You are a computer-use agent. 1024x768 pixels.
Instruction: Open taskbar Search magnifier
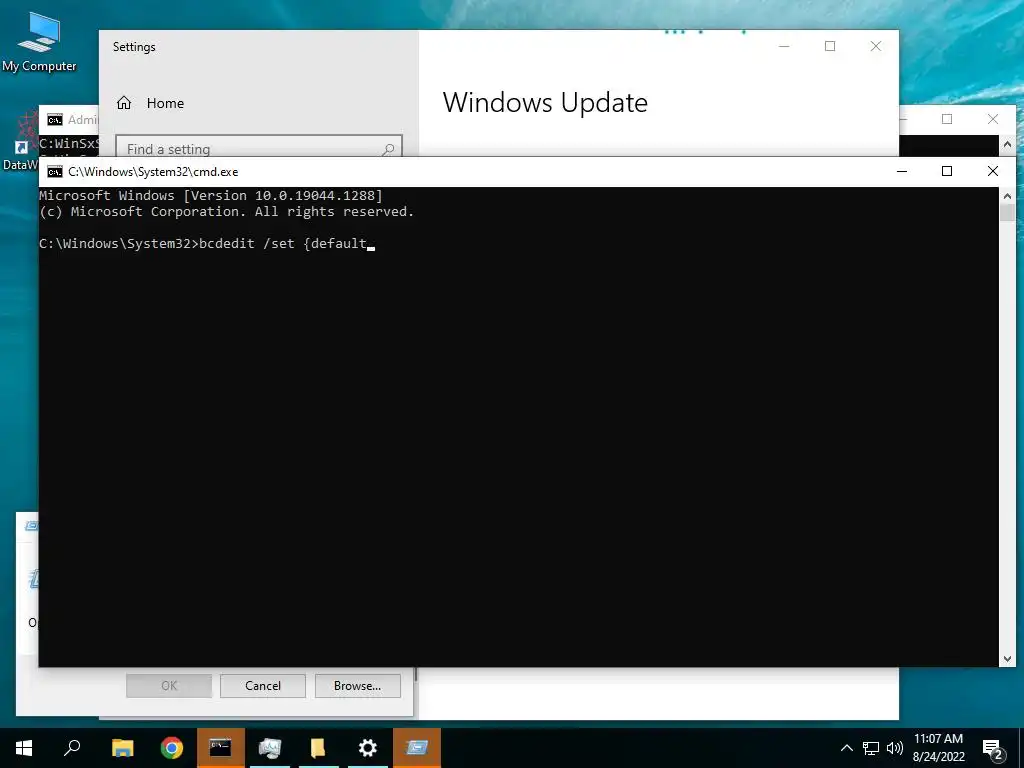[72, 748]
